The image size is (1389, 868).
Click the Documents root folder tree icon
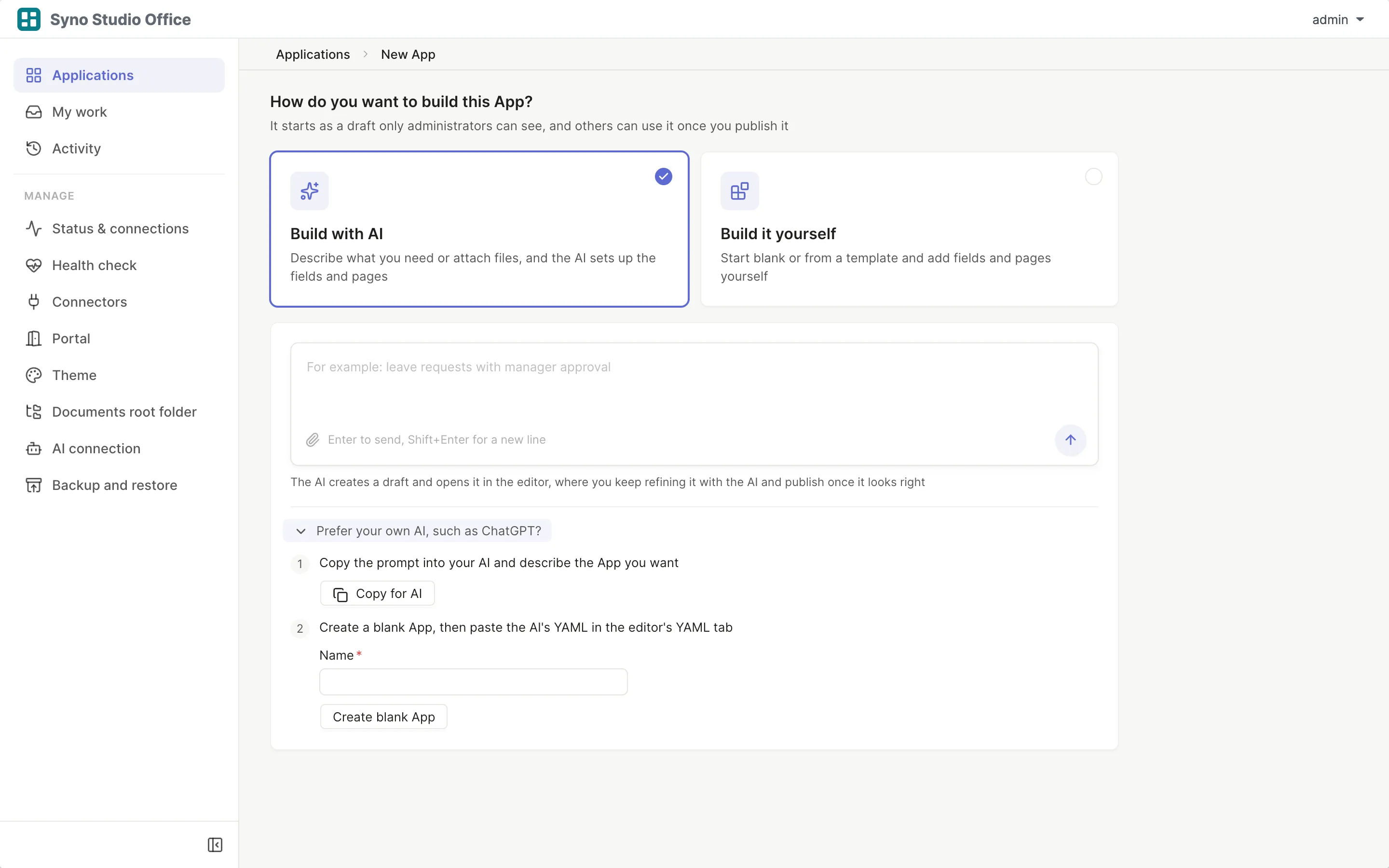[34, 412]
